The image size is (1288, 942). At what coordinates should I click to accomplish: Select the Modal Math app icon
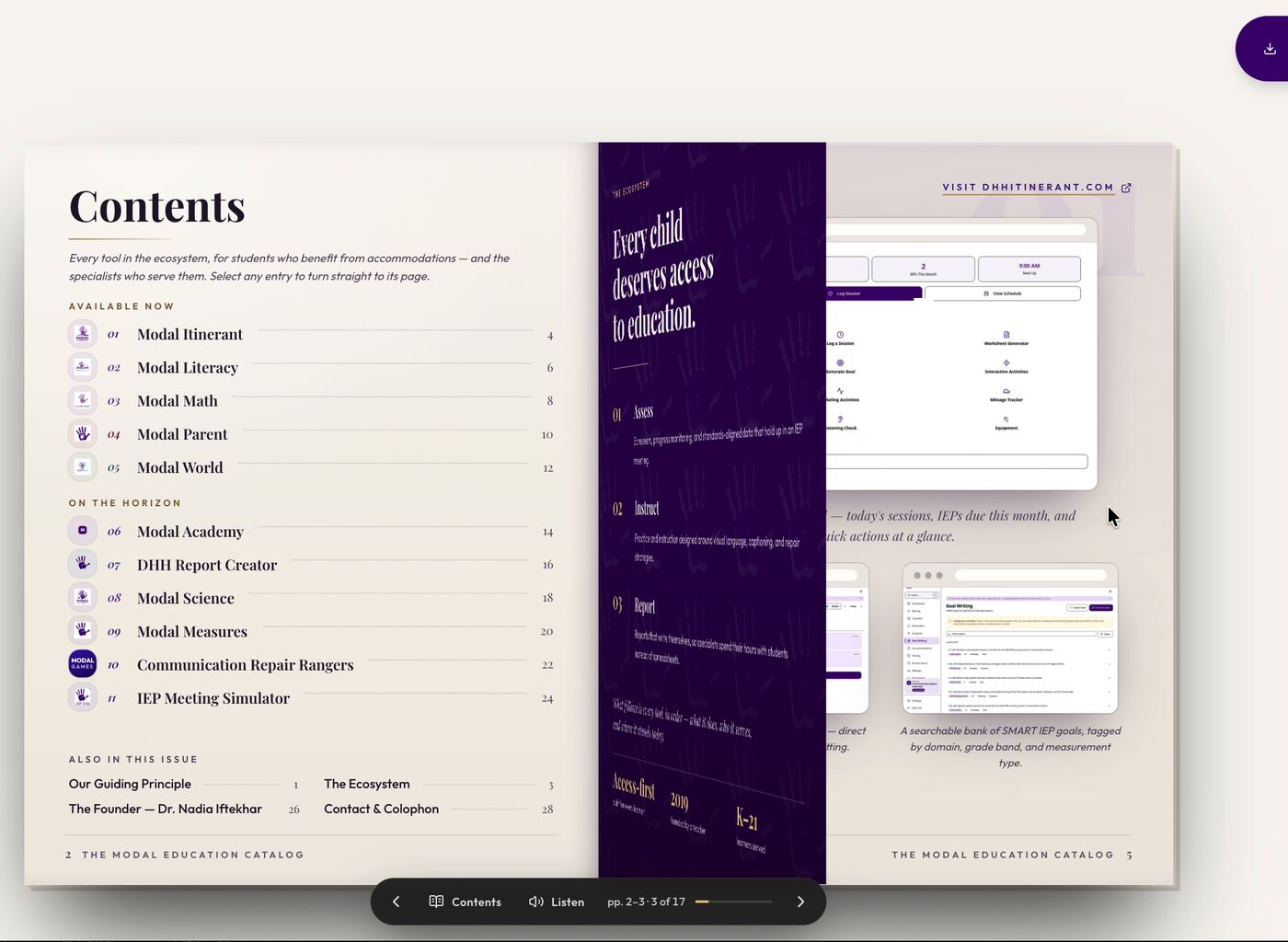pos(83,400)
